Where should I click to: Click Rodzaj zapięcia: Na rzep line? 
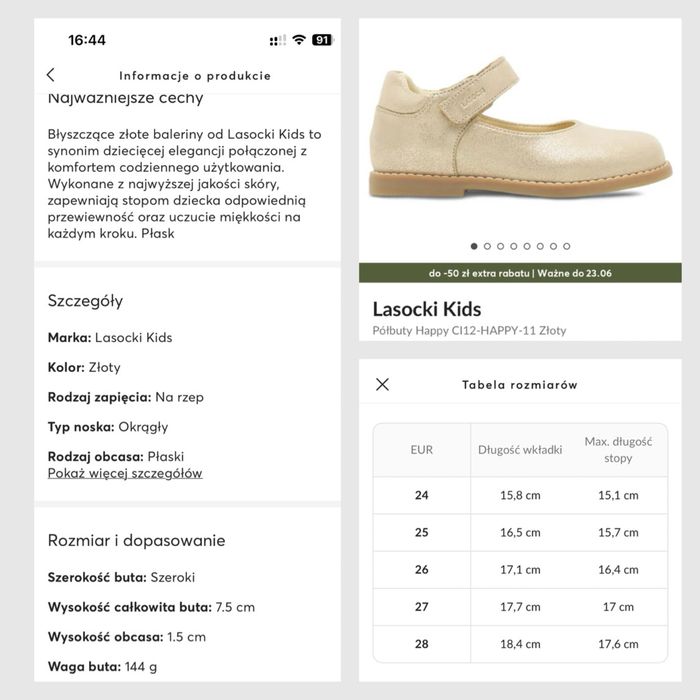coord(126,397)
